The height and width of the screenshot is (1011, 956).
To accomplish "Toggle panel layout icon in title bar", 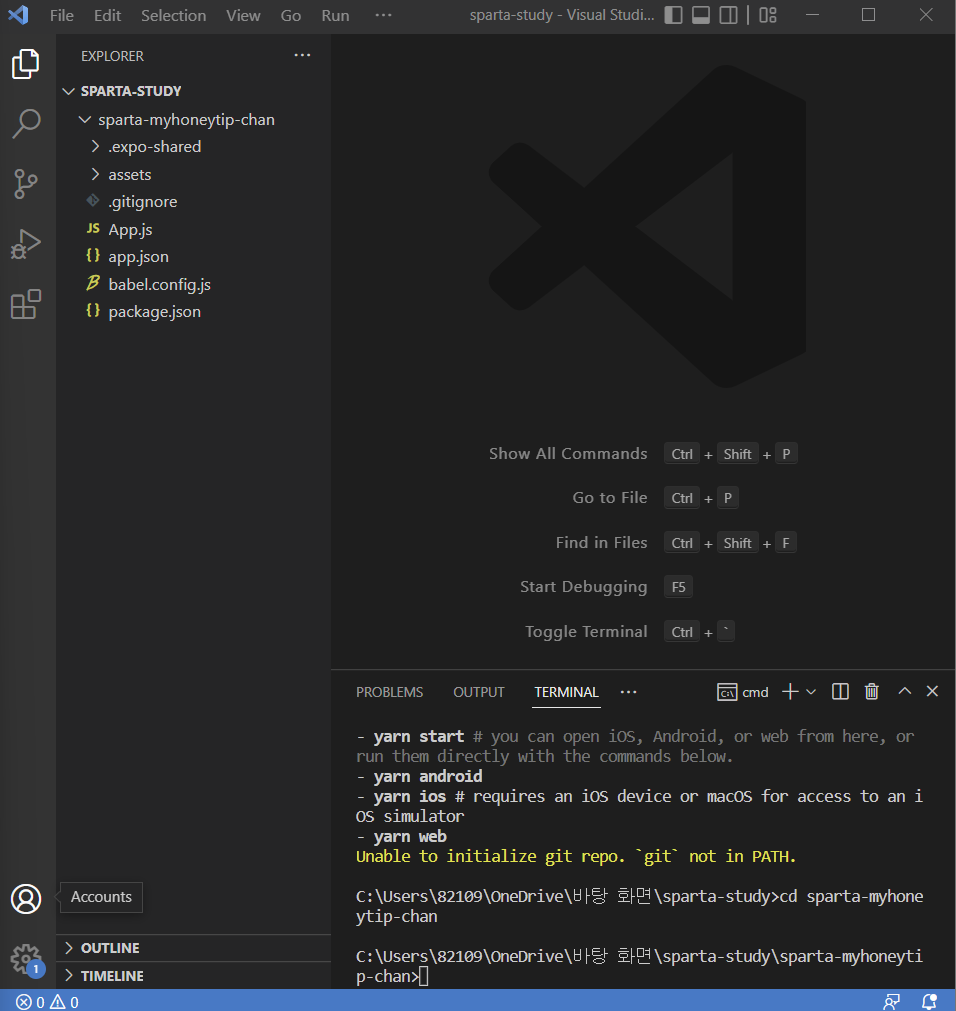I will coord(701,15).
